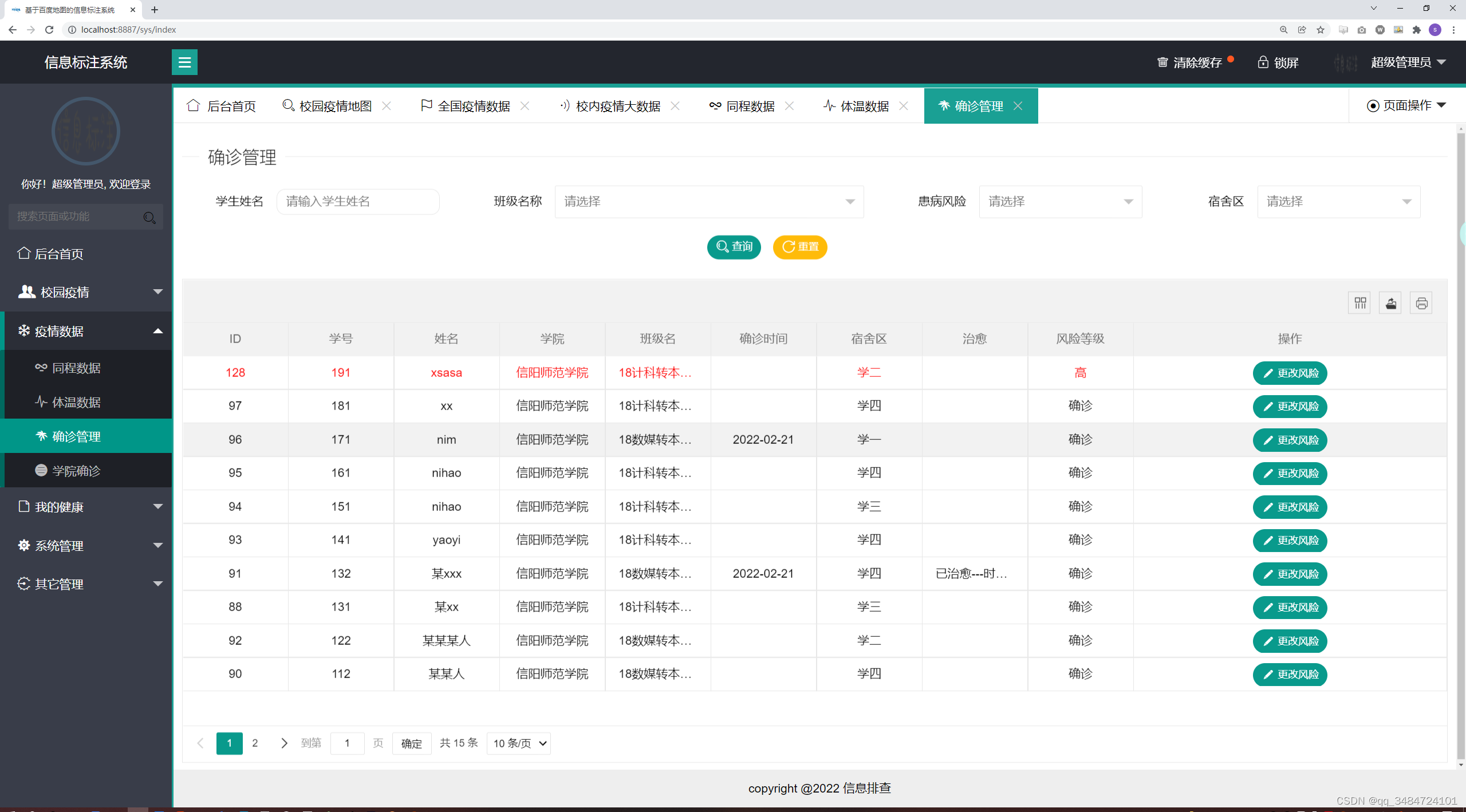The height and width of the screenshot is (812, 1466).
Task: Close the 体温数据 tab
Action: [x=904, y=106]
